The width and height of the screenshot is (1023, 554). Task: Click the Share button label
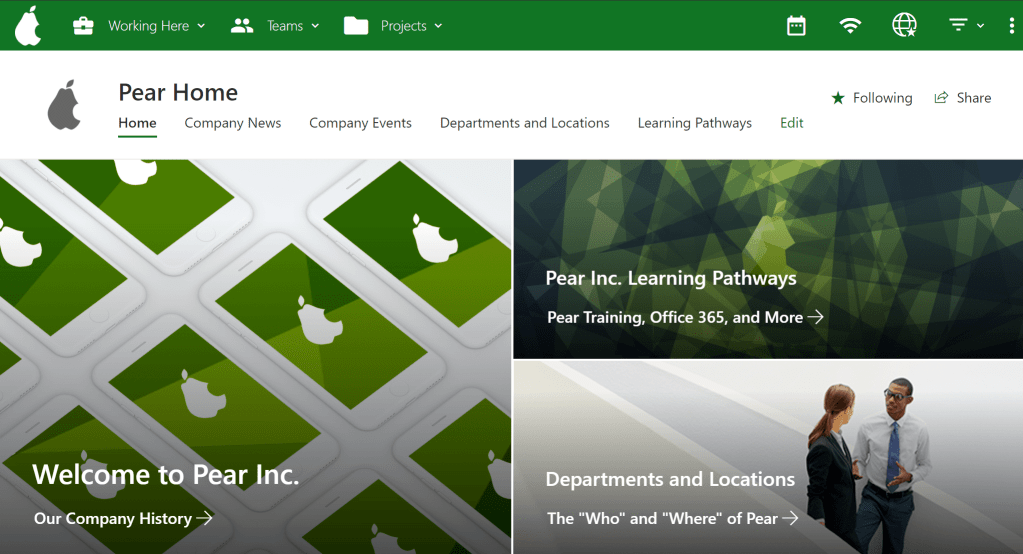pyautogui.click(x=974, y=98)
